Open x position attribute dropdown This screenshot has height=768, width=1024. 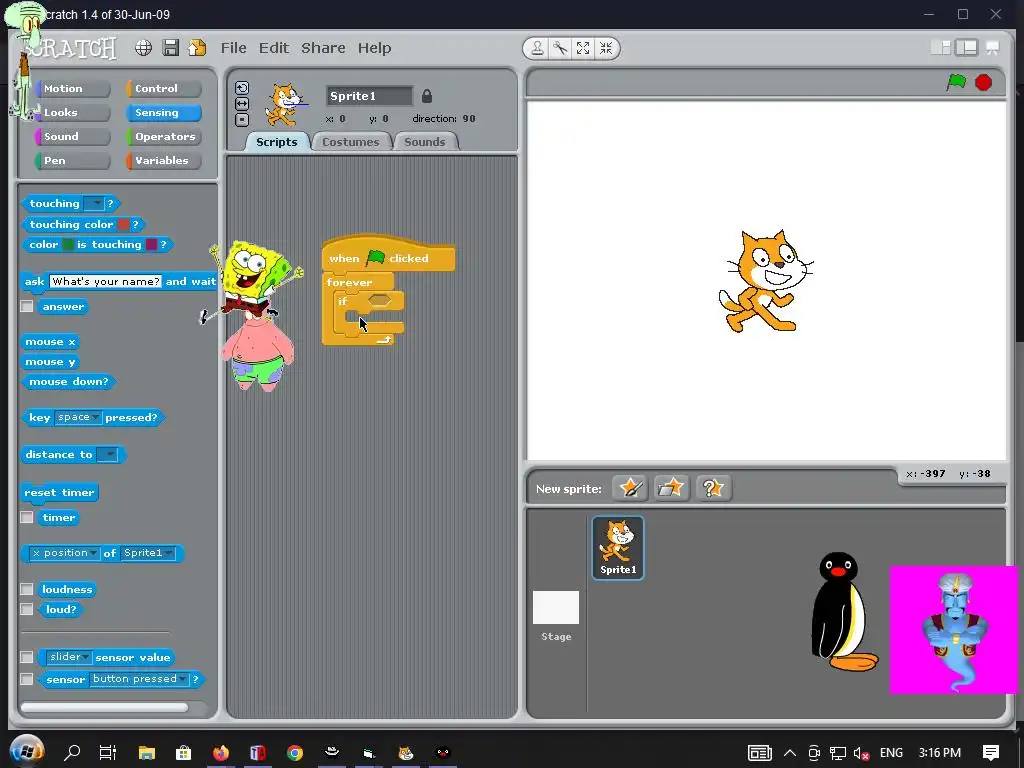click(65, 553)
